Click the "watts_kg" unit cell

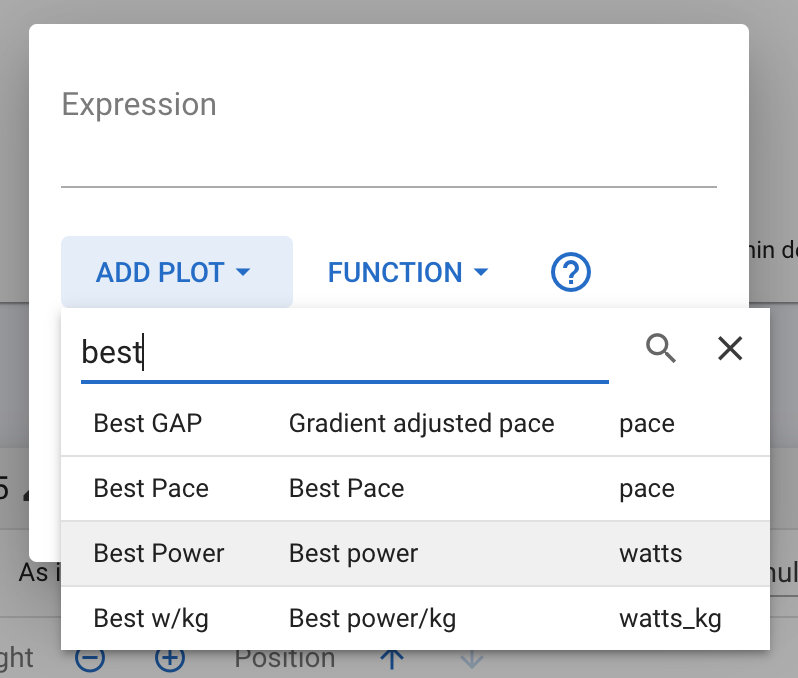[x=670, y=619]
